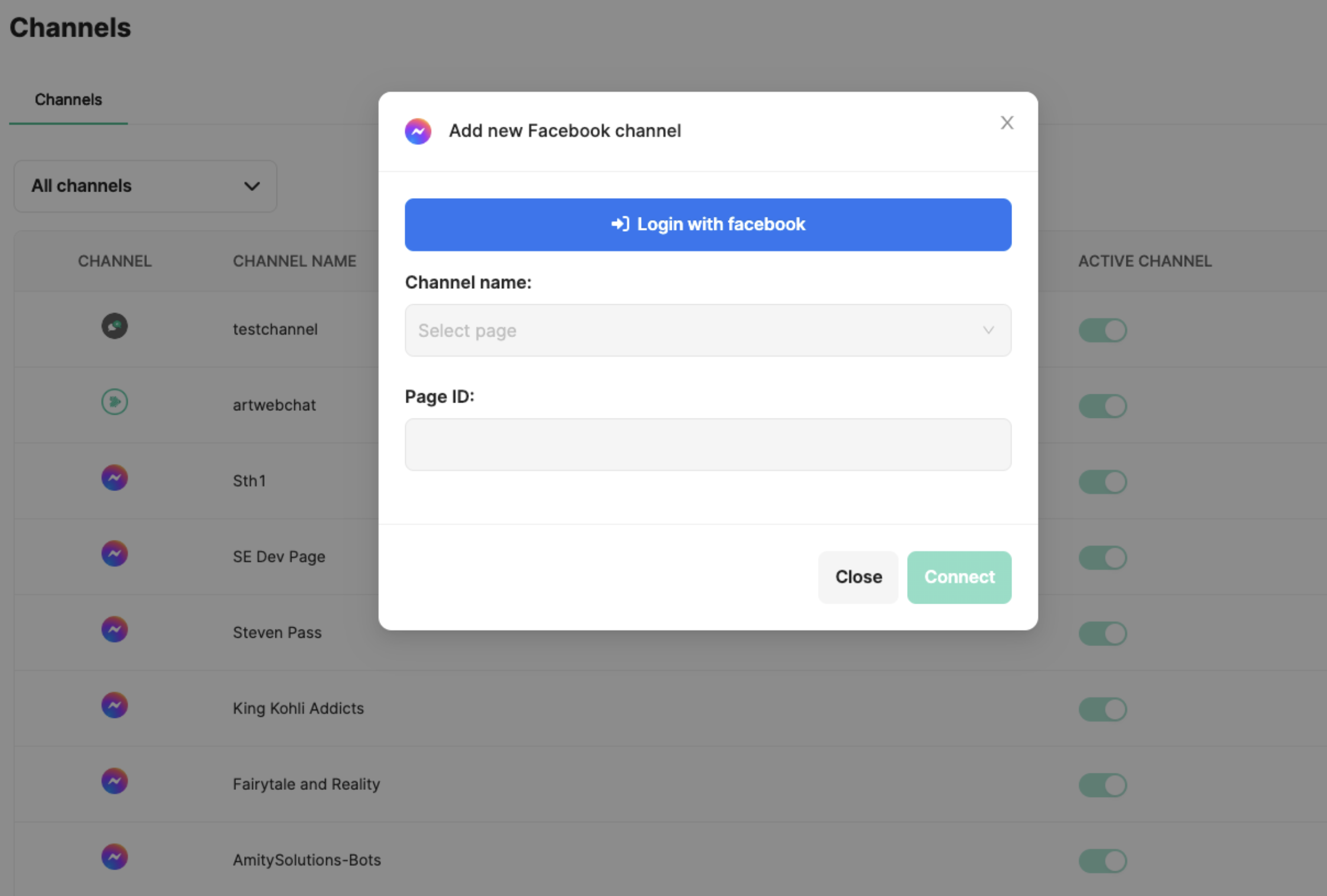The width and height of the screenshot is (1327, 896).
Task: Toggle active switch for testchannel
Action: pos(1102,330)
